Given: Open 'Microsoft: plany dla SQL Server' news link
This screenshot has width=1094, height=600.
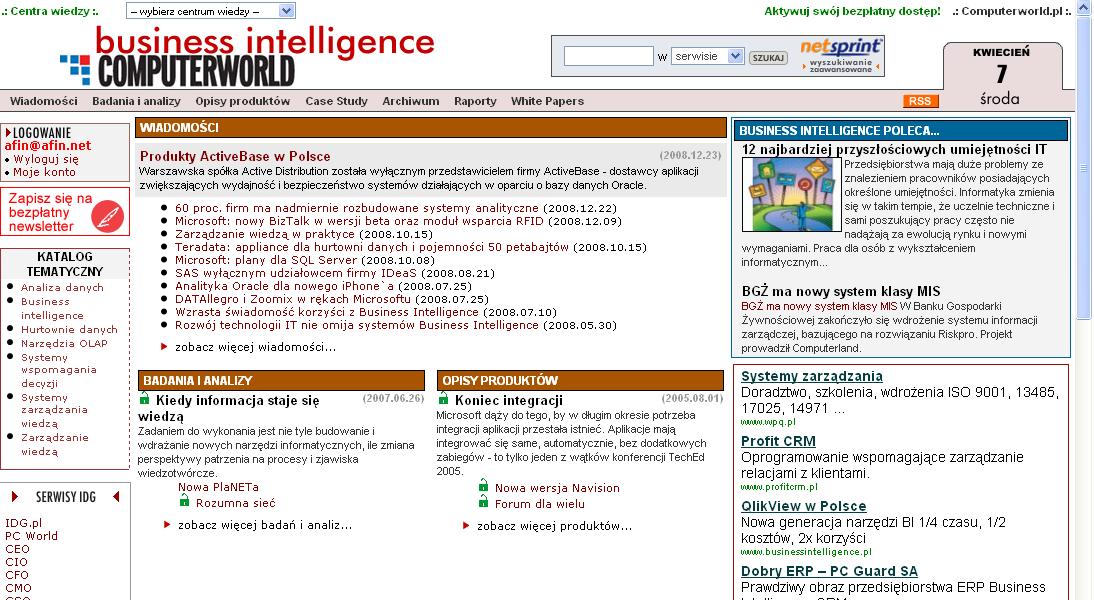Looking at the screenshot, I should pos(266,260).
